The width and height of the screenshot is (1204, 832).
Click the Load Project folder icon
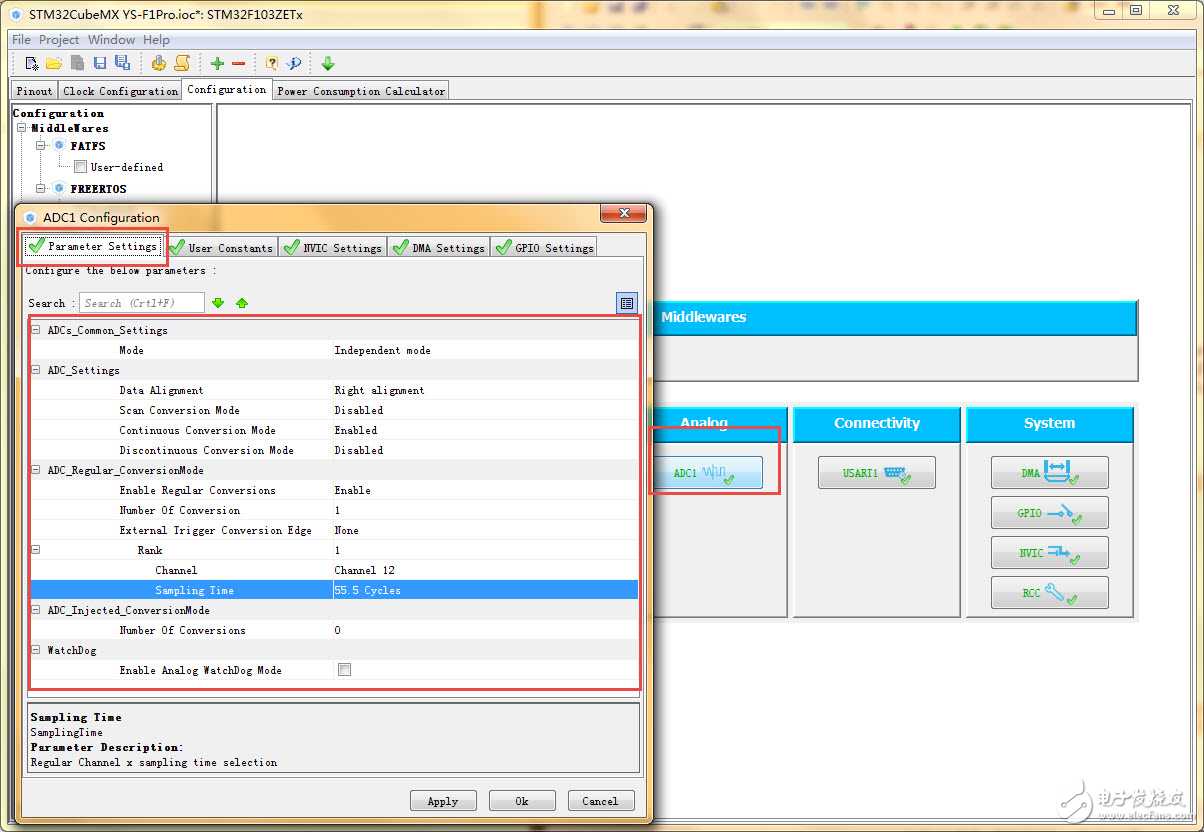pos(54,63)
